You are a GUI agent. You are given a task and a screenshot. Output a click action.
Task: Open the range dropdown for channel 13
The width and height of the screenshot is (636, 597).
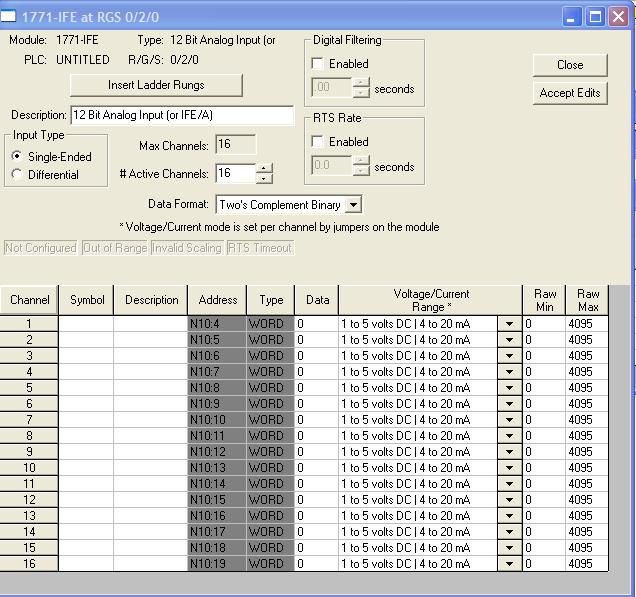tap(509, 515)
